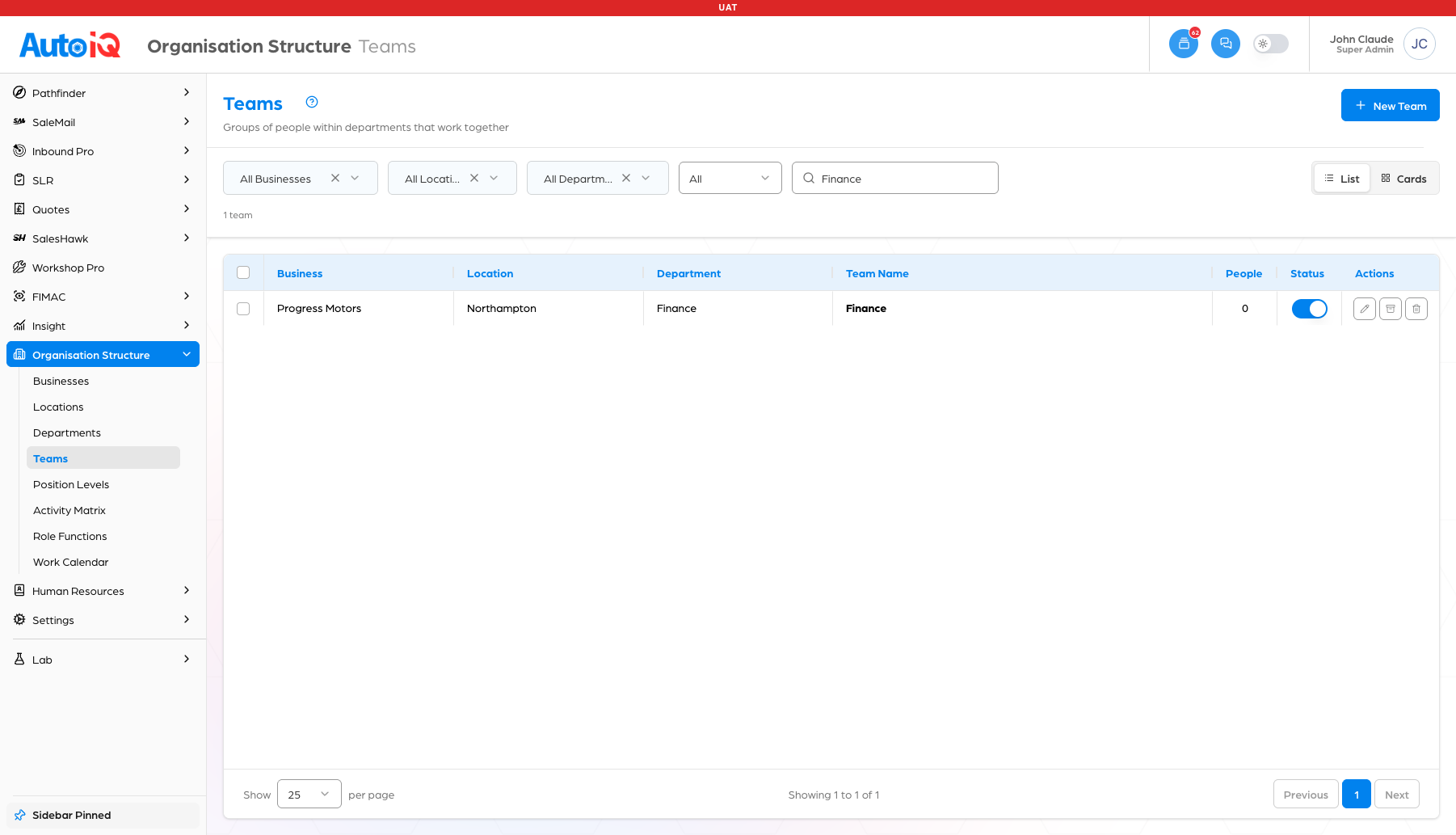
Task: Edit the Finance team with pencil icon
Action: [x=1364, y=309]
